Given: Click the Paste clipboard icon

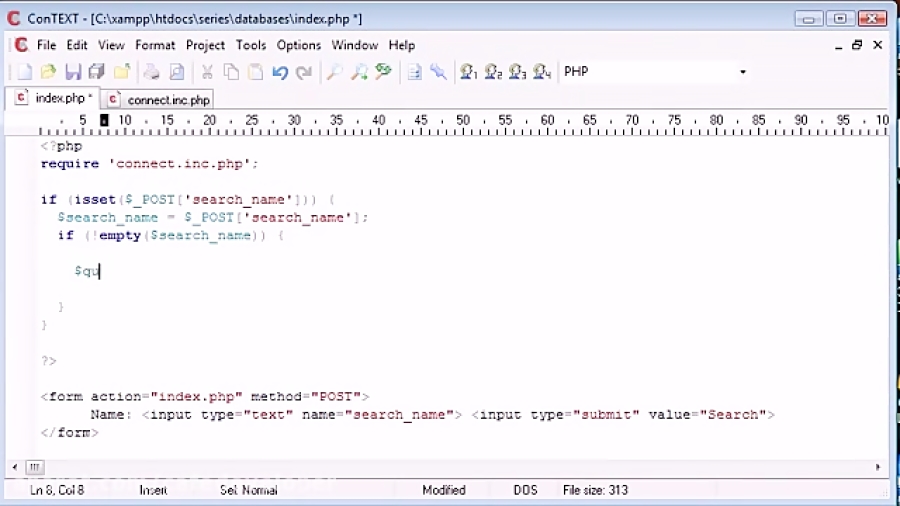Looking at the screenshot, I should [x=255, y=72].
